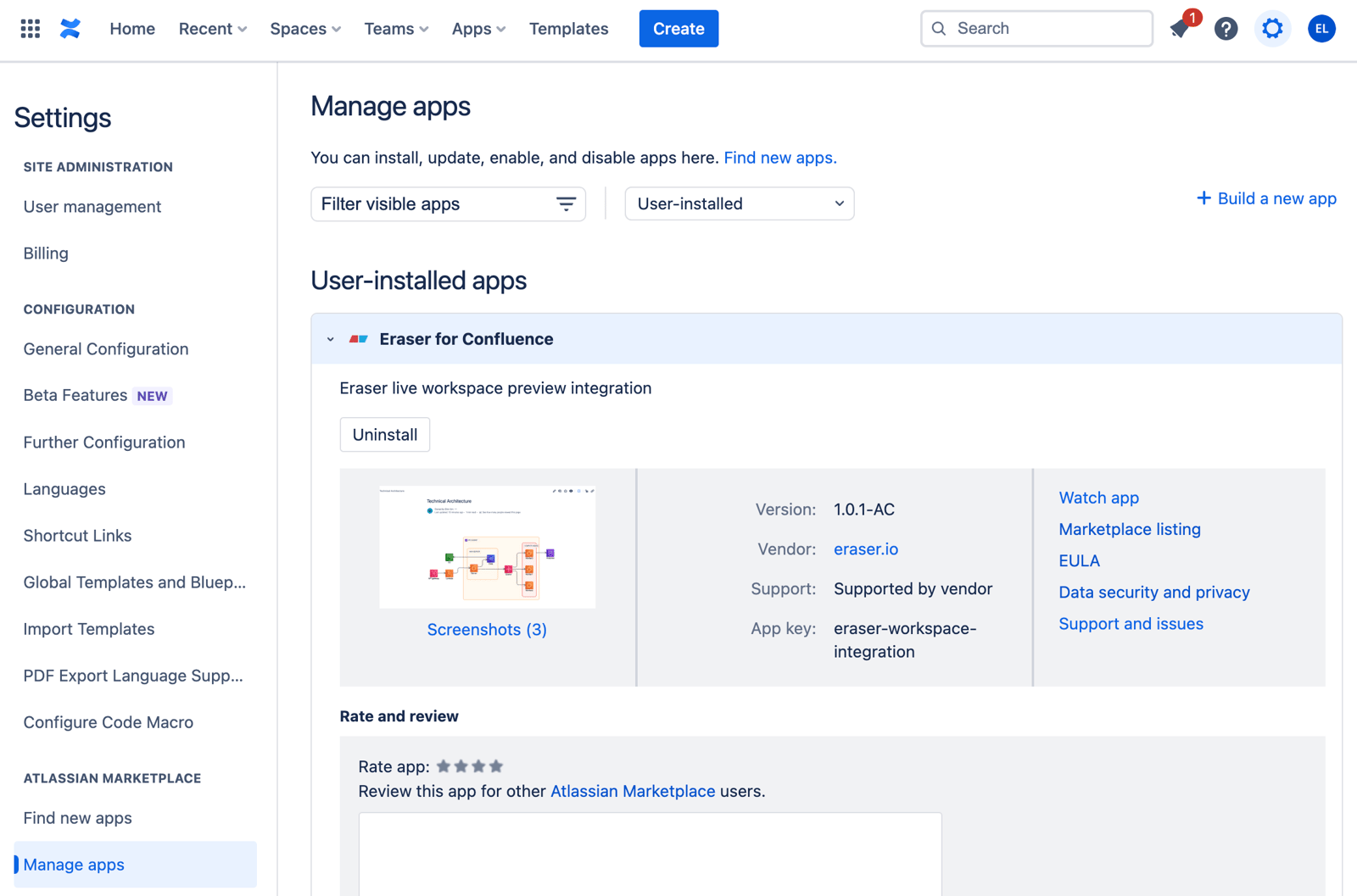Open Find new apps in the sidebar

pos(77,818)
